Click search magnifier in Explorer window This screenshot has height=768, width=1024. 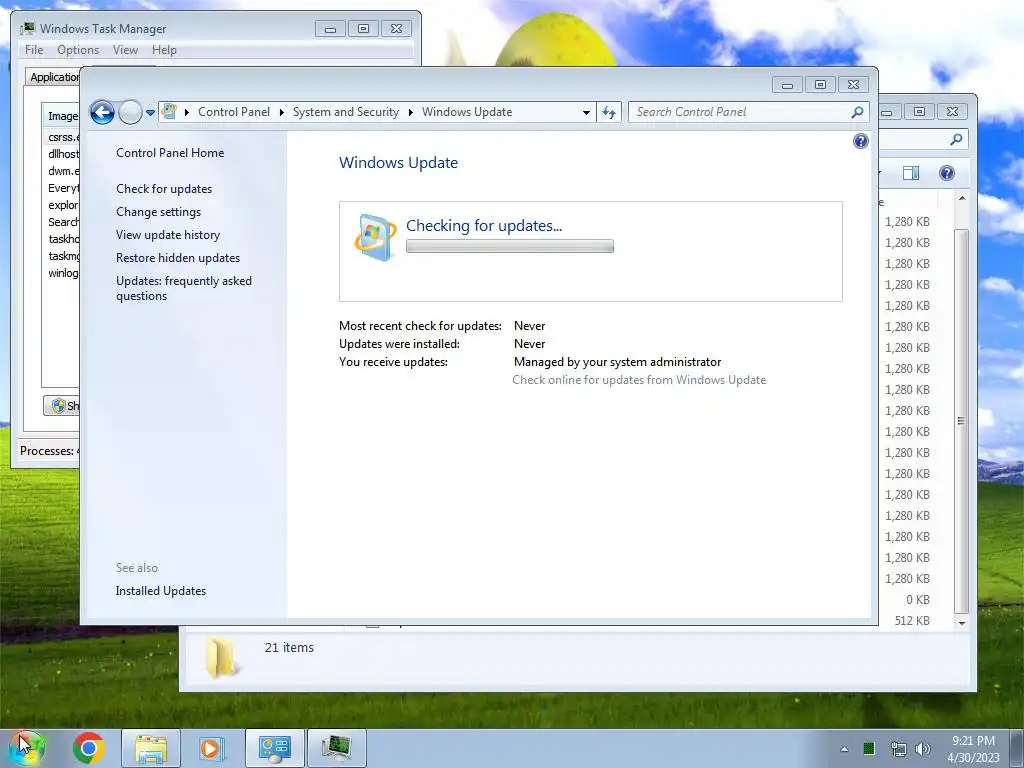[956, 139]
